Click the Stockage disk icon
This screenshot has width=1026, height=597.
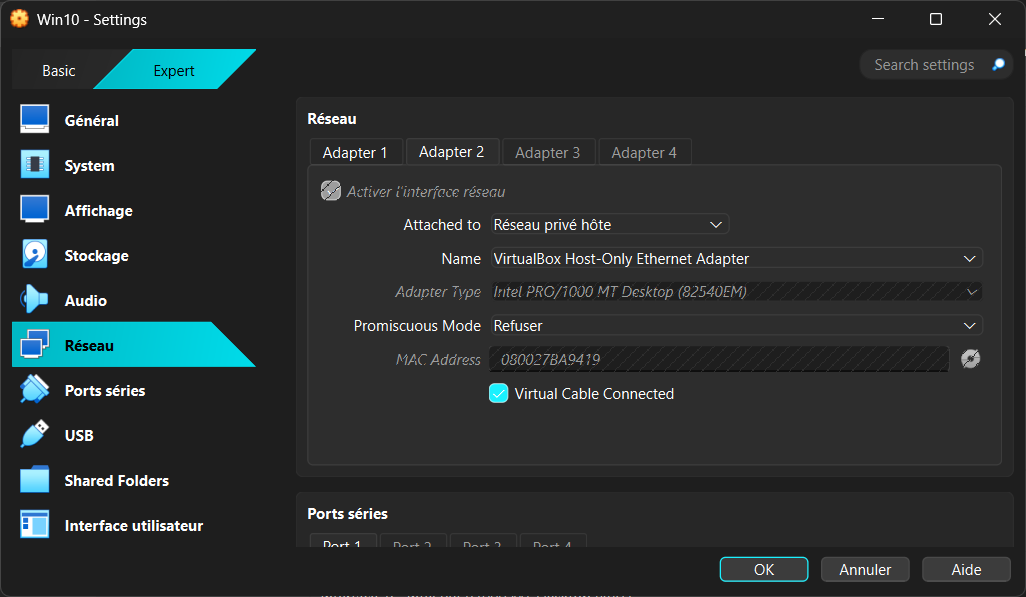pyautogui.click(x=35, y=255)
